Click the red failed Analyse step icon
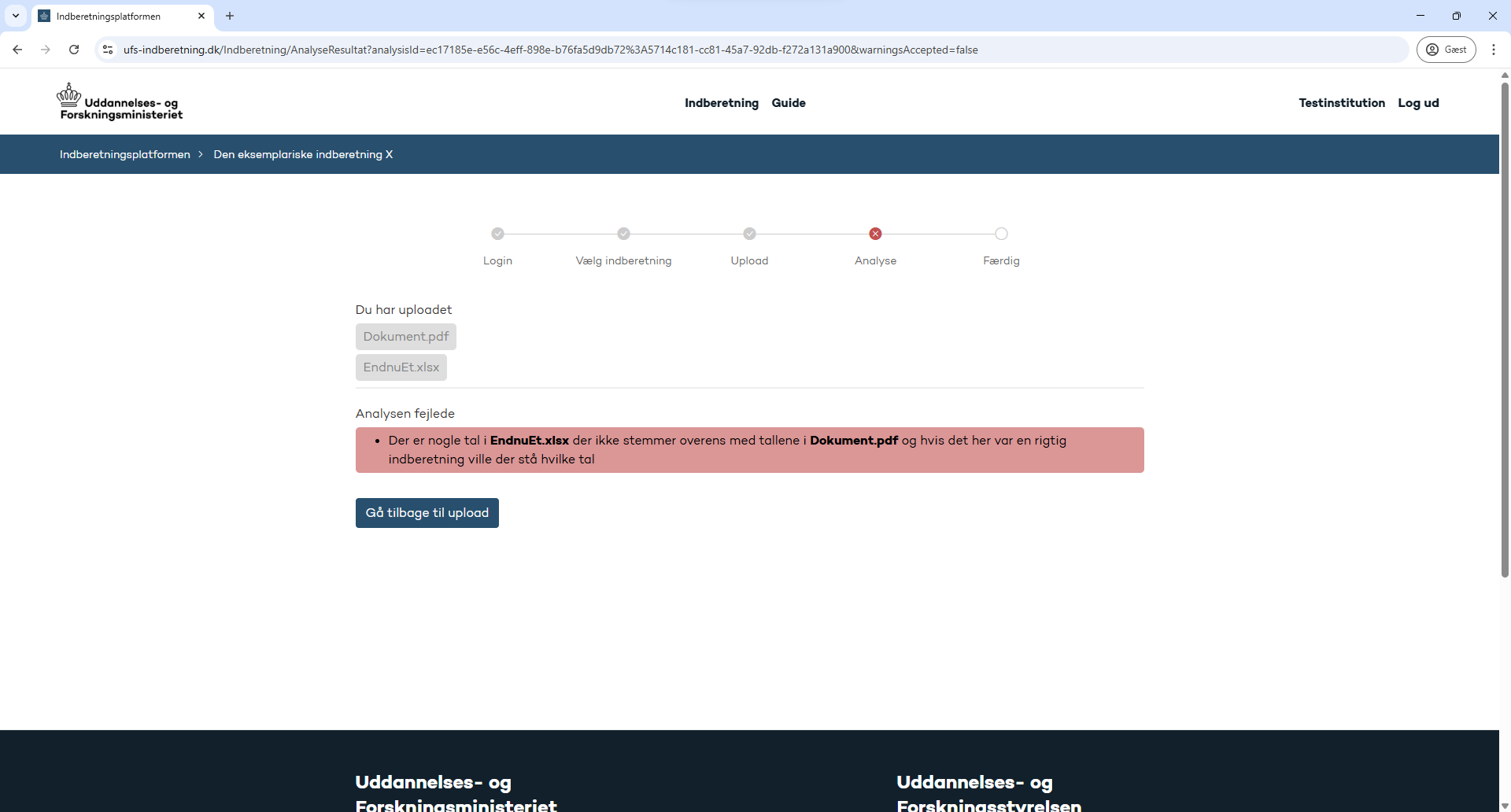Viewport: 1511px width, 812px height. (x=875, y=234)
